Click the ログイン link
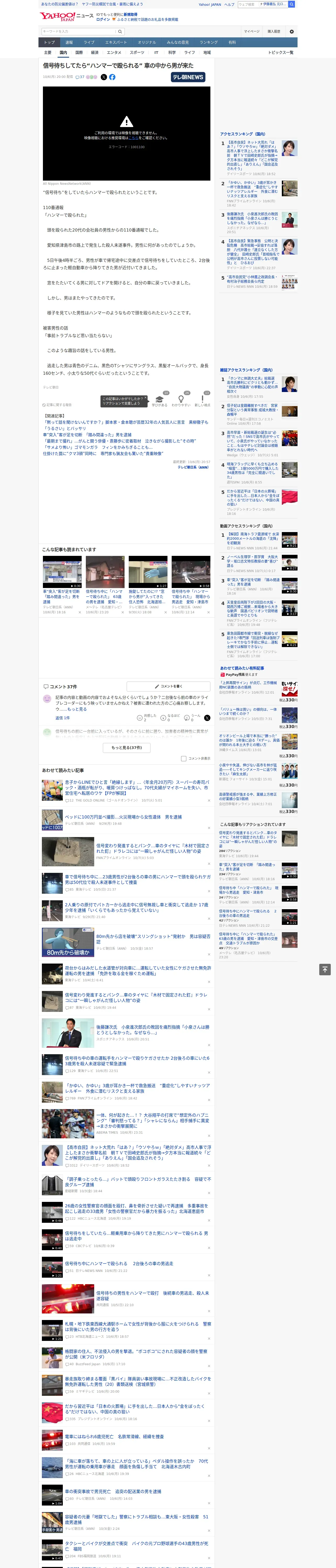336x1568 pixels. [103, 20]
